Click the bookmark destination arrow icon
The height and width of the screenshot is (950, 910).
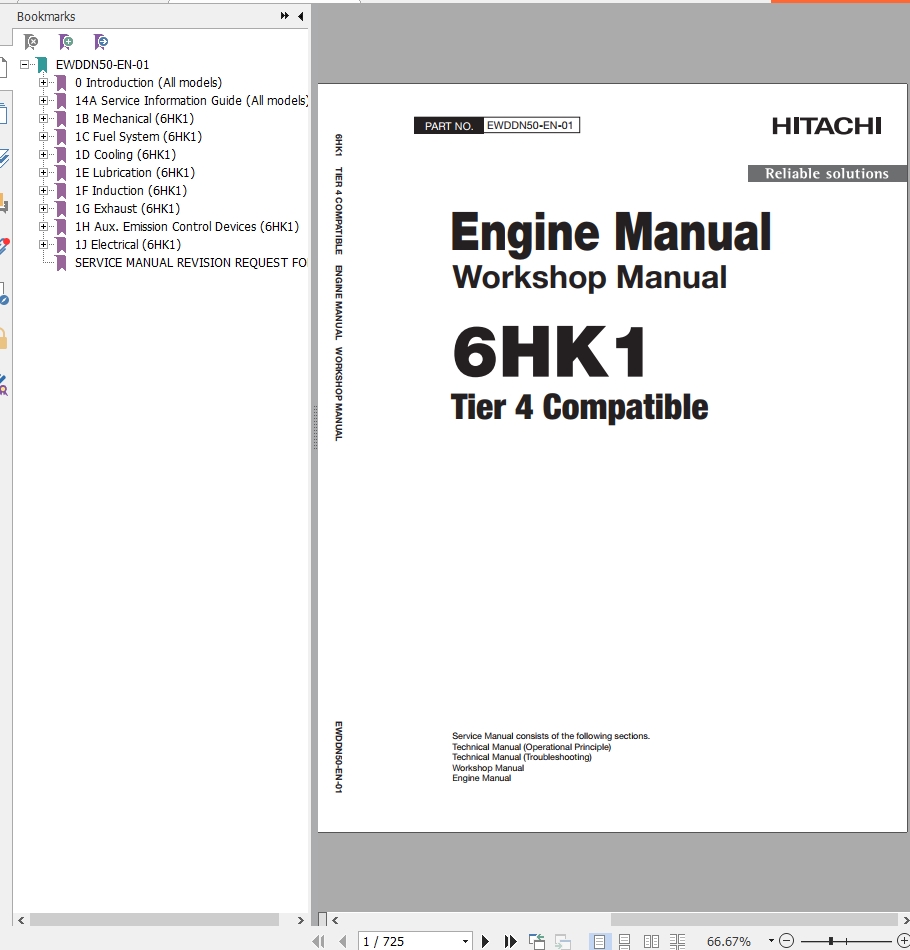point(101,42)
